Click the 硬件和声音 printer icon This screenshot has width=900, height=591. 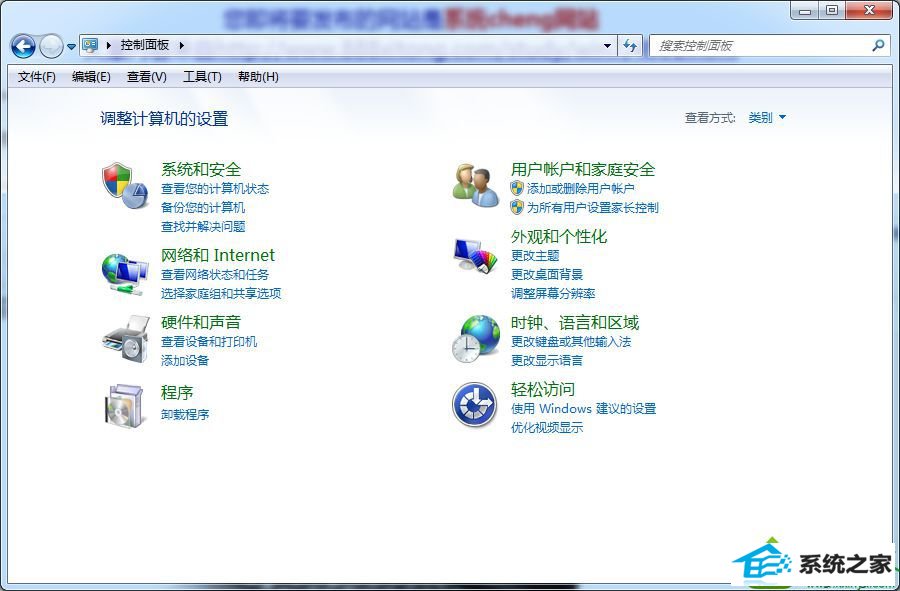[126, 339]
